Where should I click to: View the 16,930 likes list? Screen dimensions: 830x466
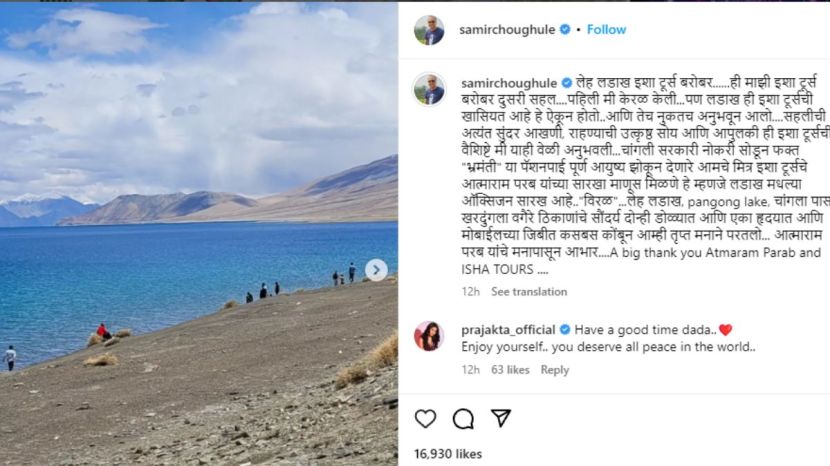point(448,454)
